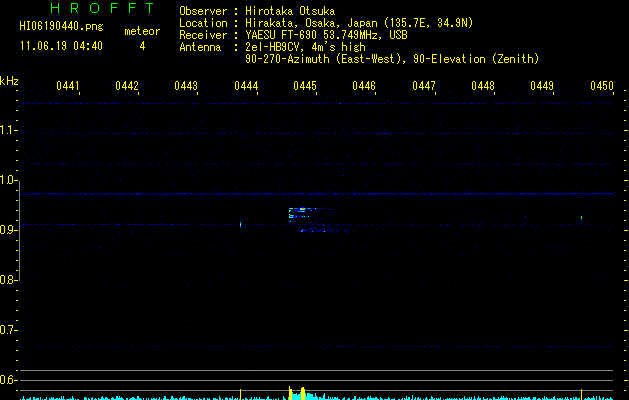Click time marker 0446
Viewport: 629px width, 400px height.
click(364, 86)
